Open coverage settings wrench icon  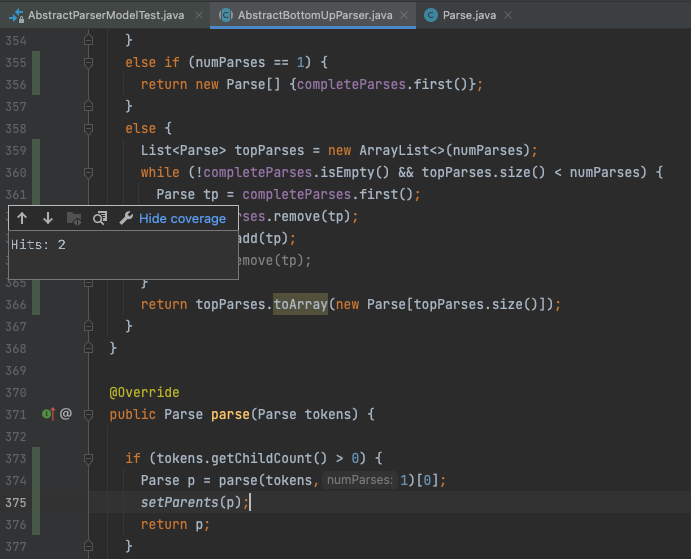point(126,218)
